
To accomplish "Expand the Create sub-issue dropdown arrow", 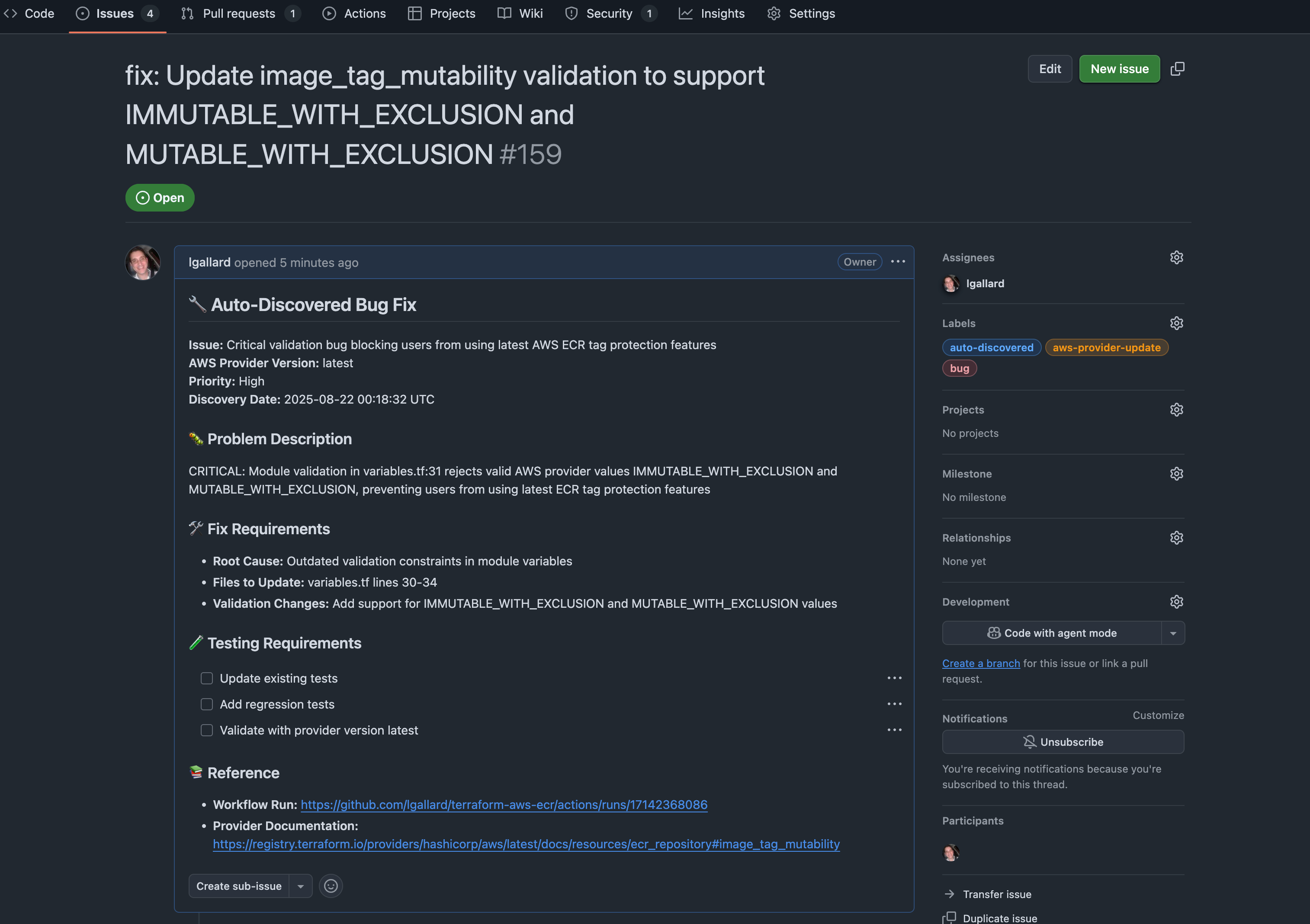I will click(x=301, y=886).
